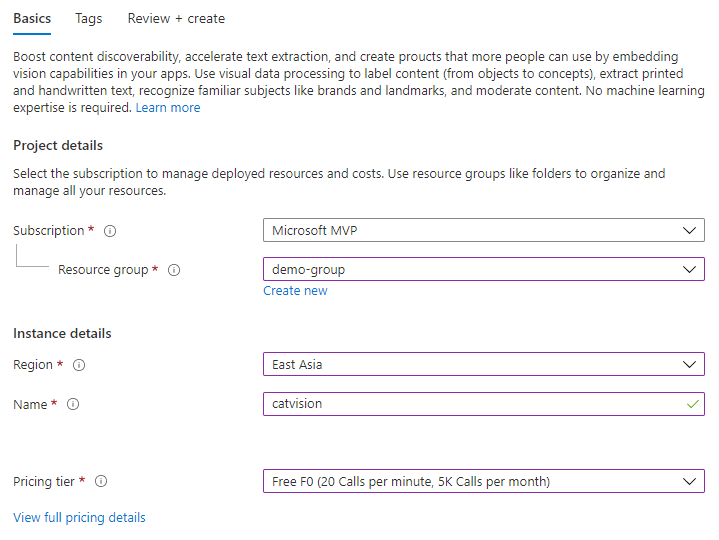Click Create new under Resource group
The width and height of the screenshot is (719, 540).
(295, 291)
